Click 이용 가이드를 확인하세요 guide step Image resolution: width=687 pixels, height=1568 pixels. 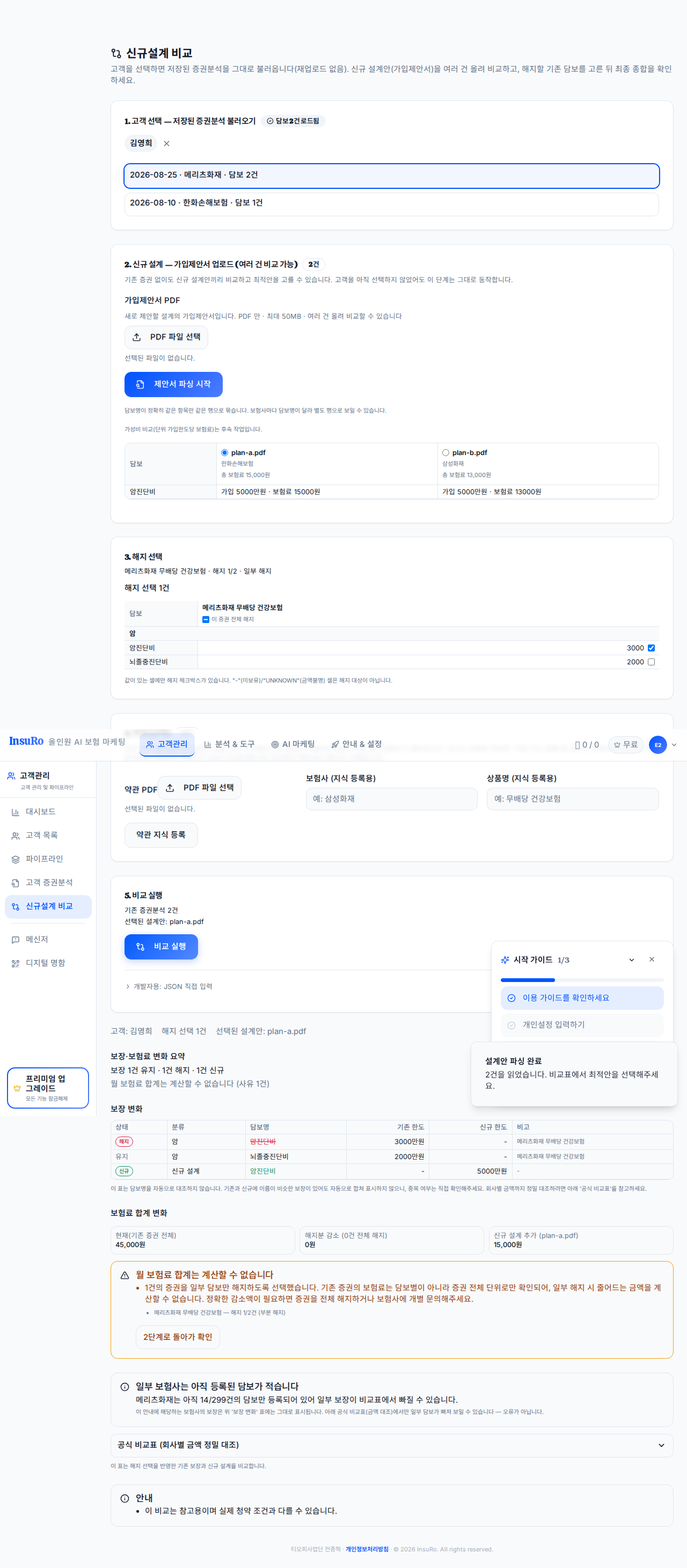point(582,998)
